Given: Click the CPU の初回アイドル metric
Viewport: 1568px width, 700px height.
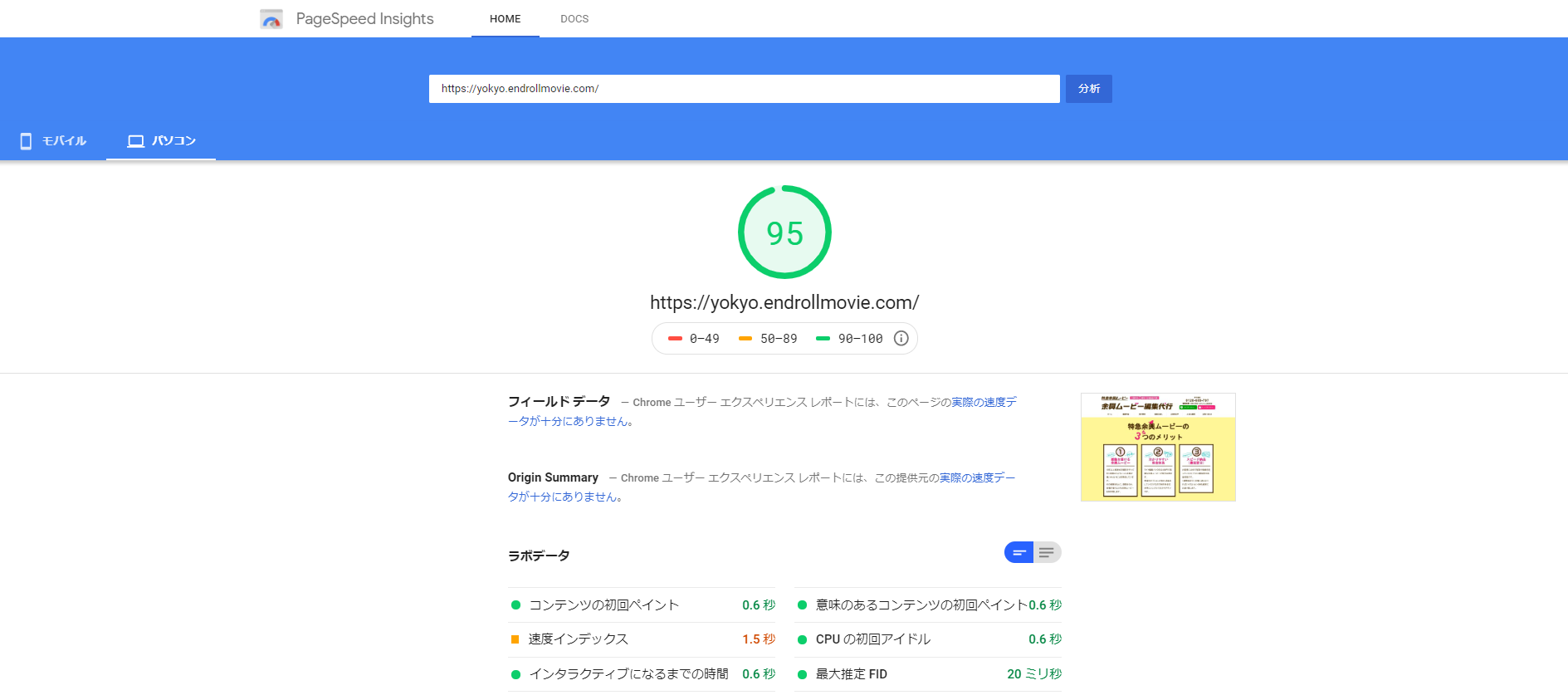Looking at the screenshot, I should click(x=928, y=639).
